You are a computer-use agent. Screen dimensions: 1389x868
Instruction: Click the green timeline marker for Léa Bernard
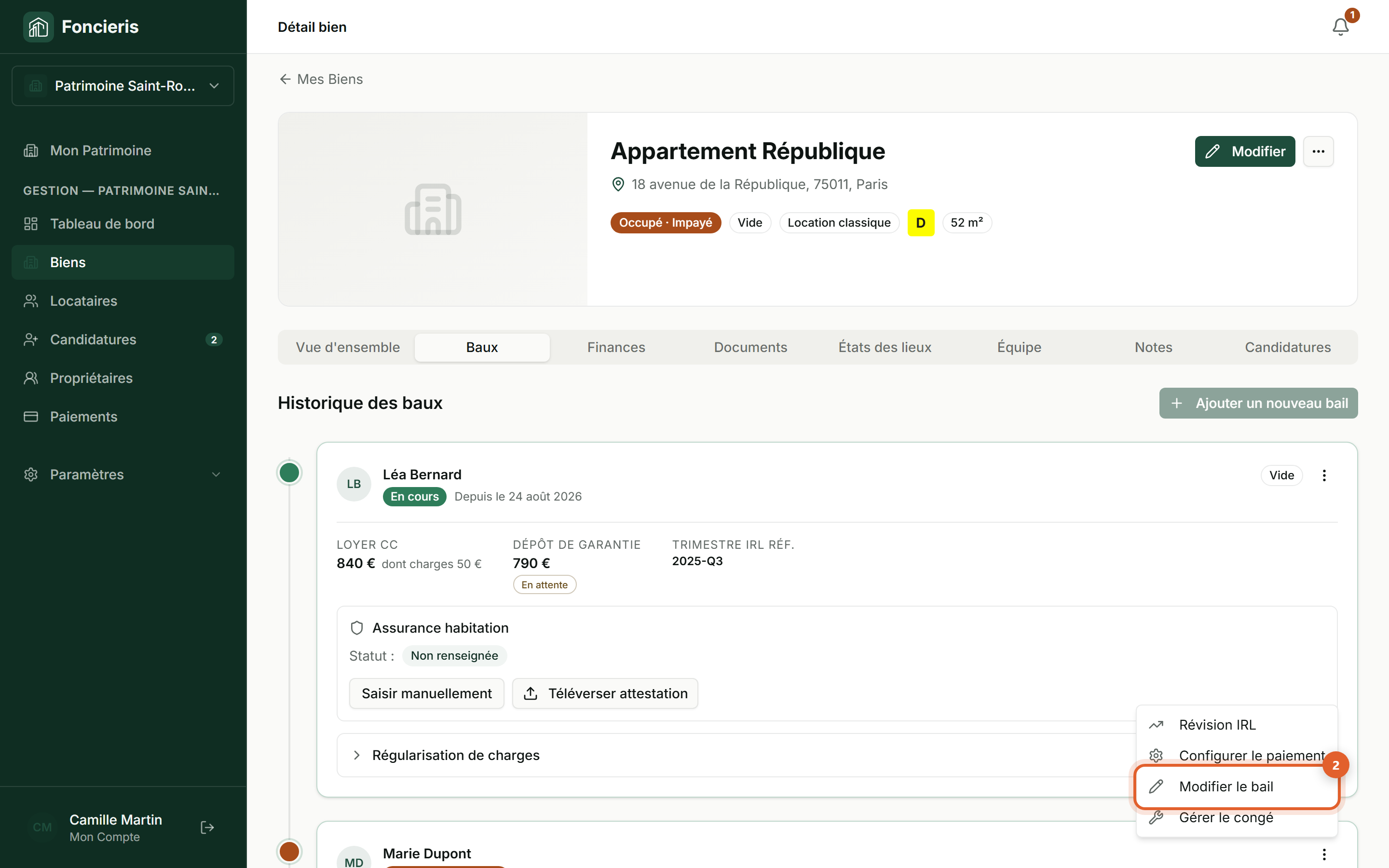point(289,473)
